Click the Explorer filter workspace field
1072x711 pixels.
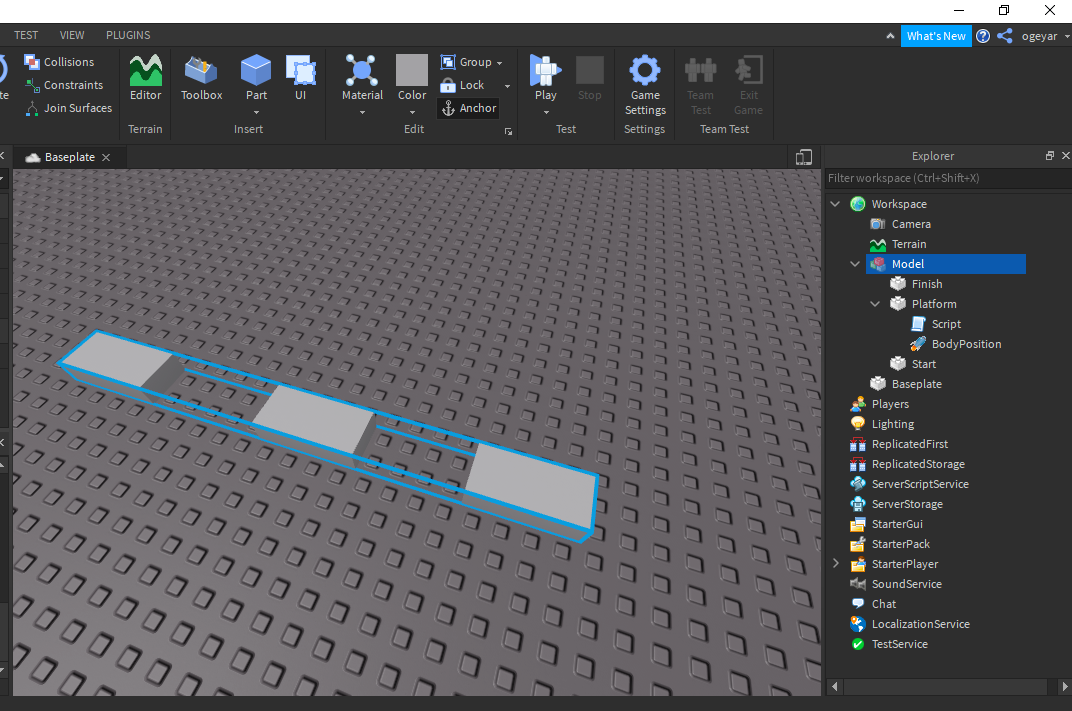948,178
